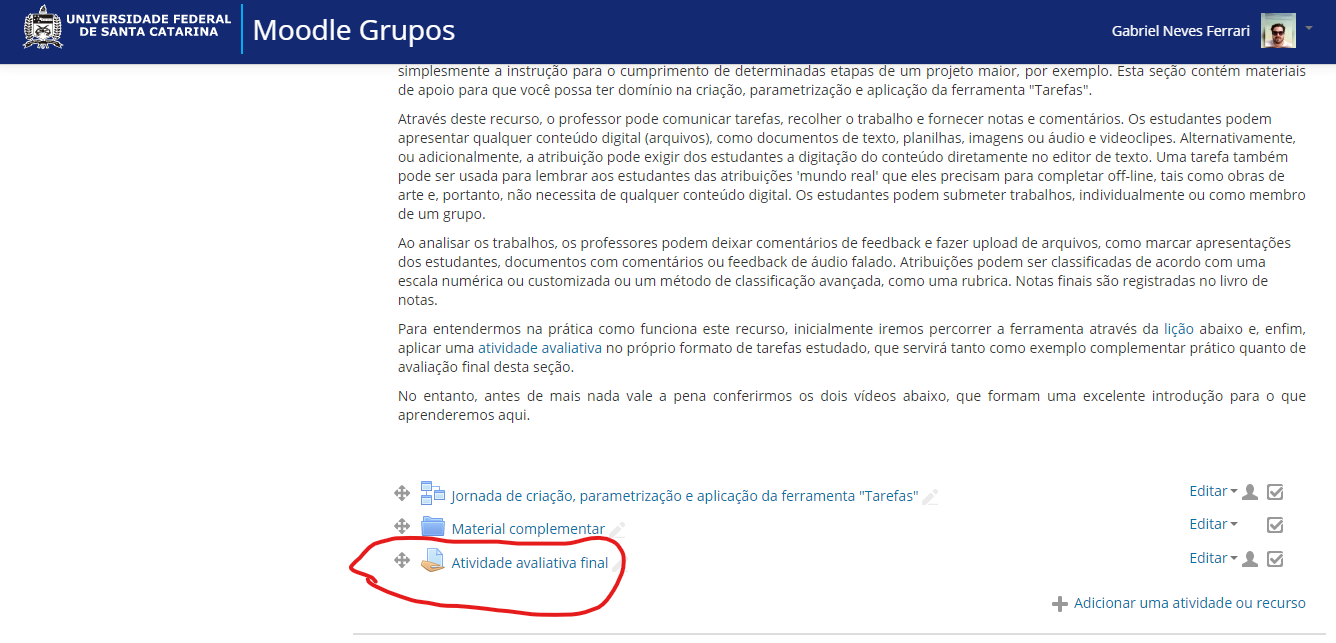Click the person icon in Jornada de criação row

1249,492
